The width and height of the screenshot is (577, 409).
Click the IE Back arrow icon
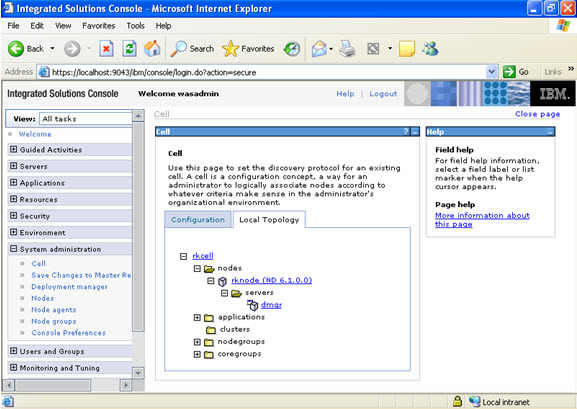[16, 49]
